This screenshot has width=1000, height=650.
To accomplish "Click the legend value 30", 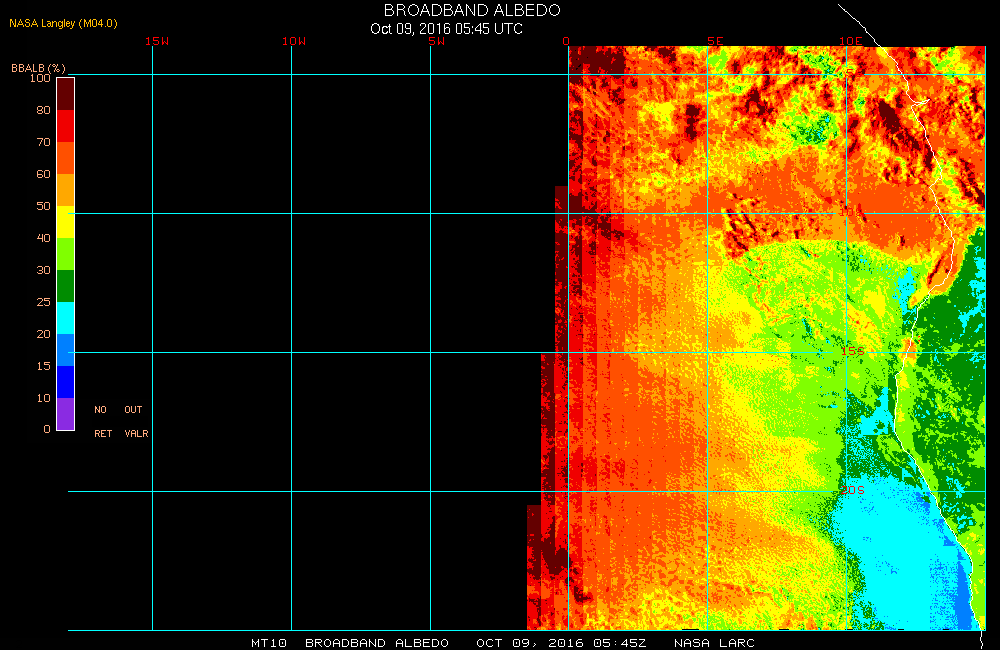I will click(x=43, y=270).
